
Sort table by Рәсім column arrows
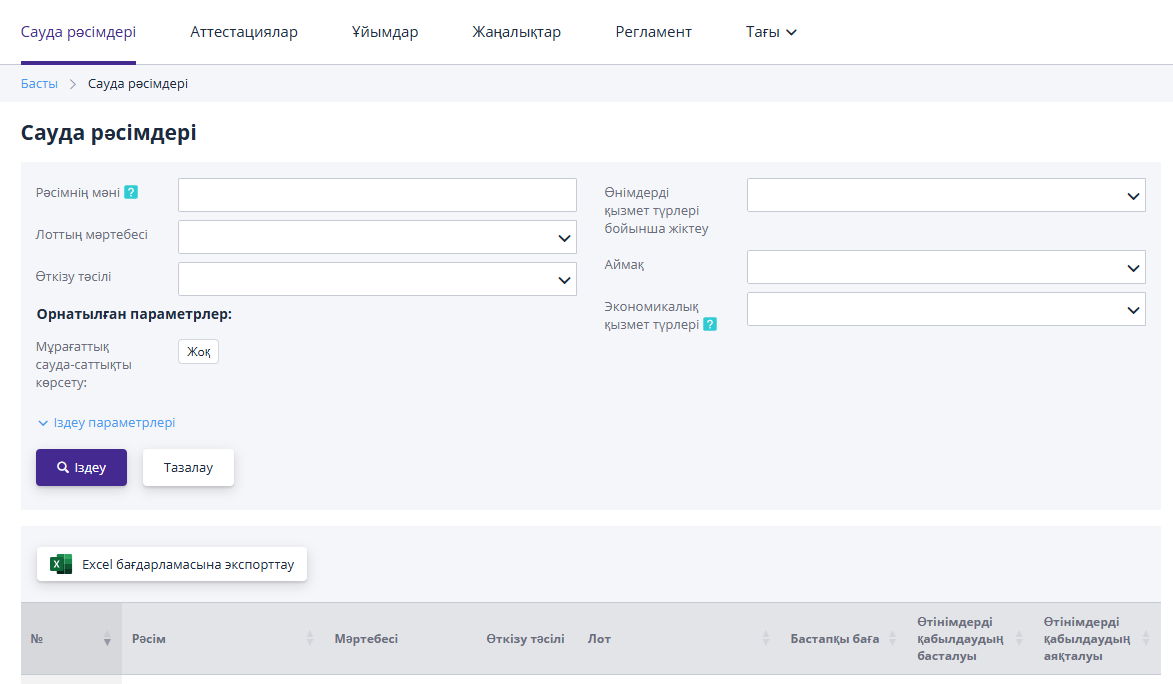click(x=310, y=638)
